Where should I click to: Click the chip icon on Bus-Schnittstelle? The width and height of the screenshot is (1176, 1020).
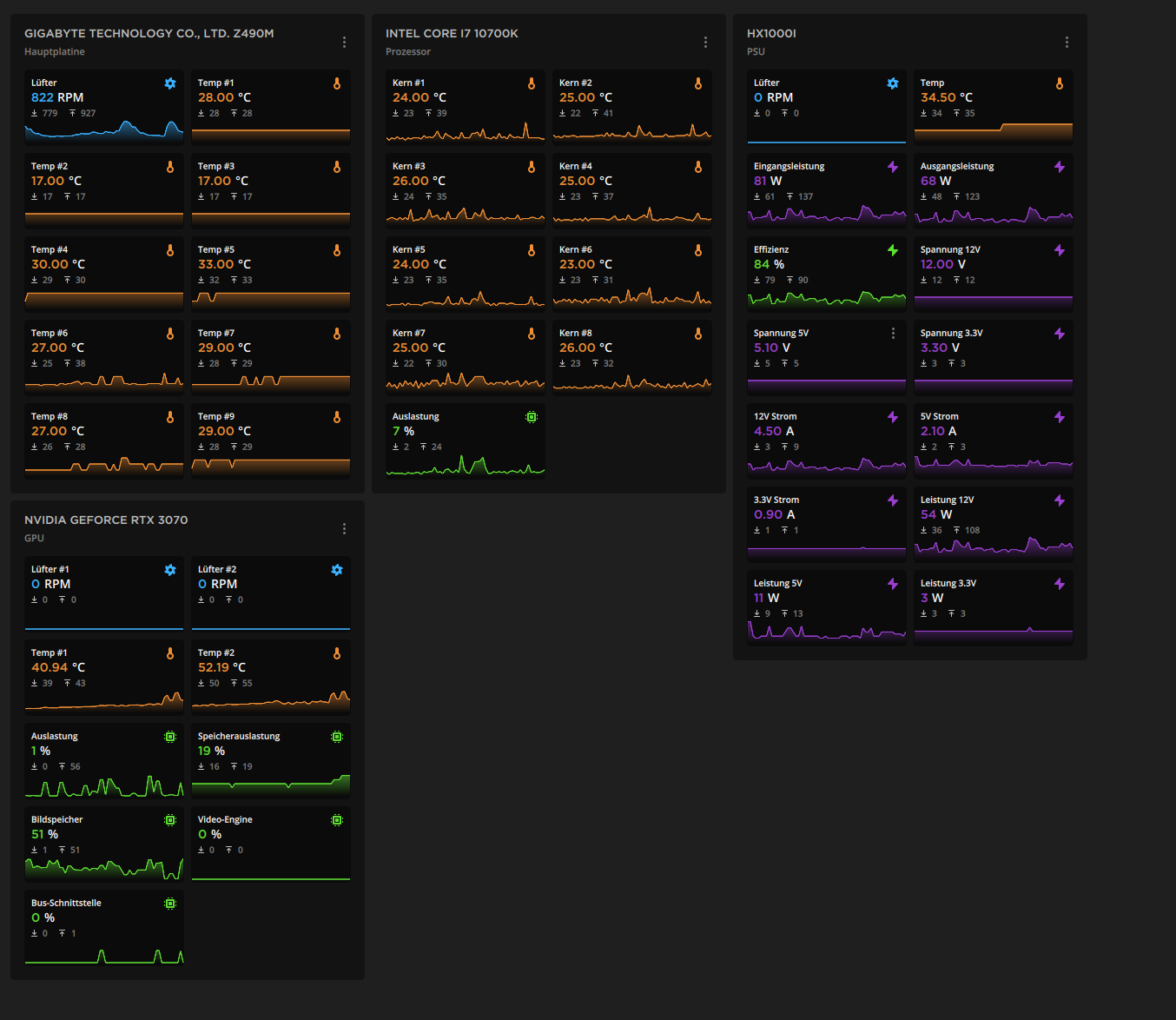(170, 904)
